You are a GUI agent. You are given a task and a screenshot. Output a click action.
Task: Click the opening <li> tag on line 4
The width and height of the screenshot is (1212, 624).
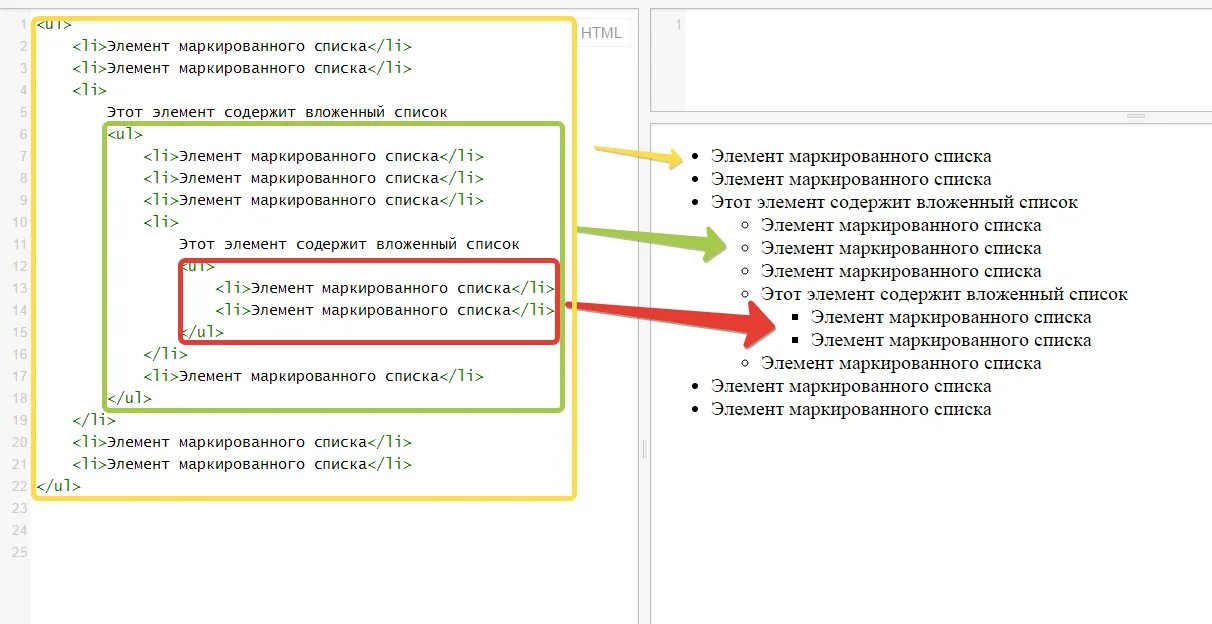click(x=89, y=90)
